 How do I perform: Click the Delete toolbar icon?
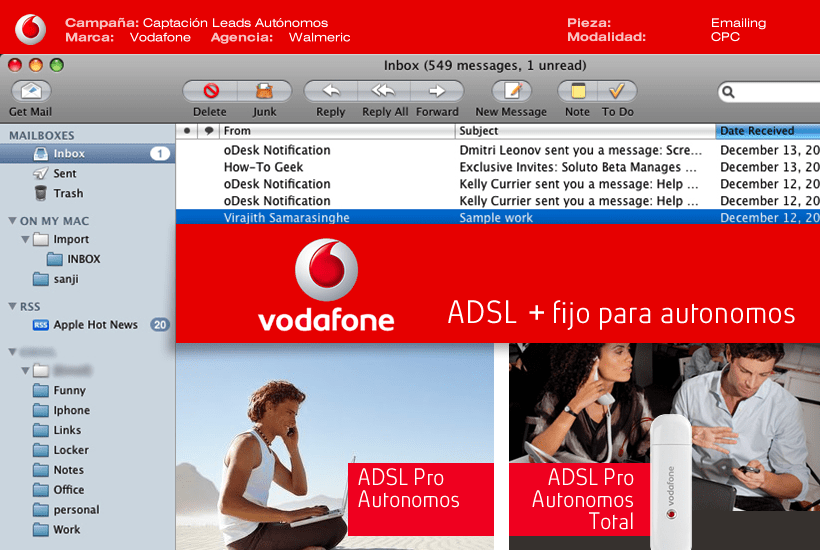[210, 91]
